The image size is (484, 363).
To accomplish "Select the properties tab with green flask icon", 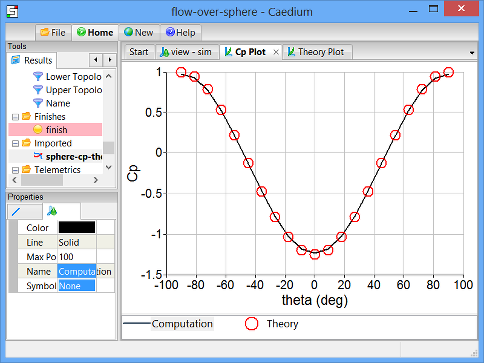I will [x=61, y=211].
